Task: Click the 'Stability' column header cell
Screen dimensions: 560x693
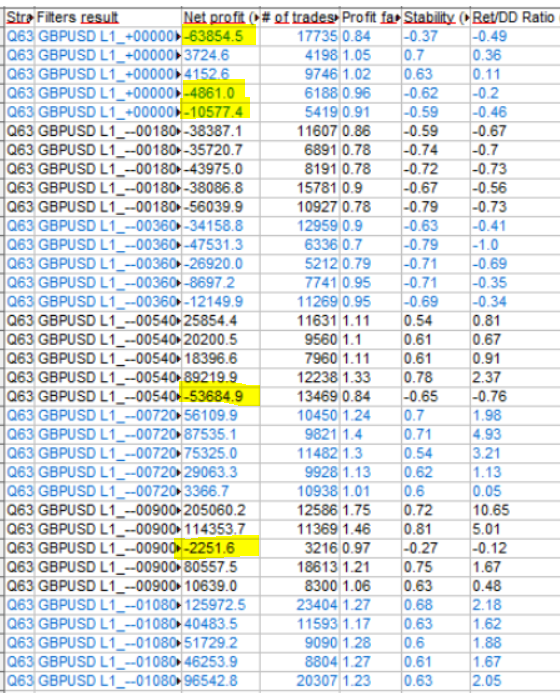Action: click(x=436, y=18)
